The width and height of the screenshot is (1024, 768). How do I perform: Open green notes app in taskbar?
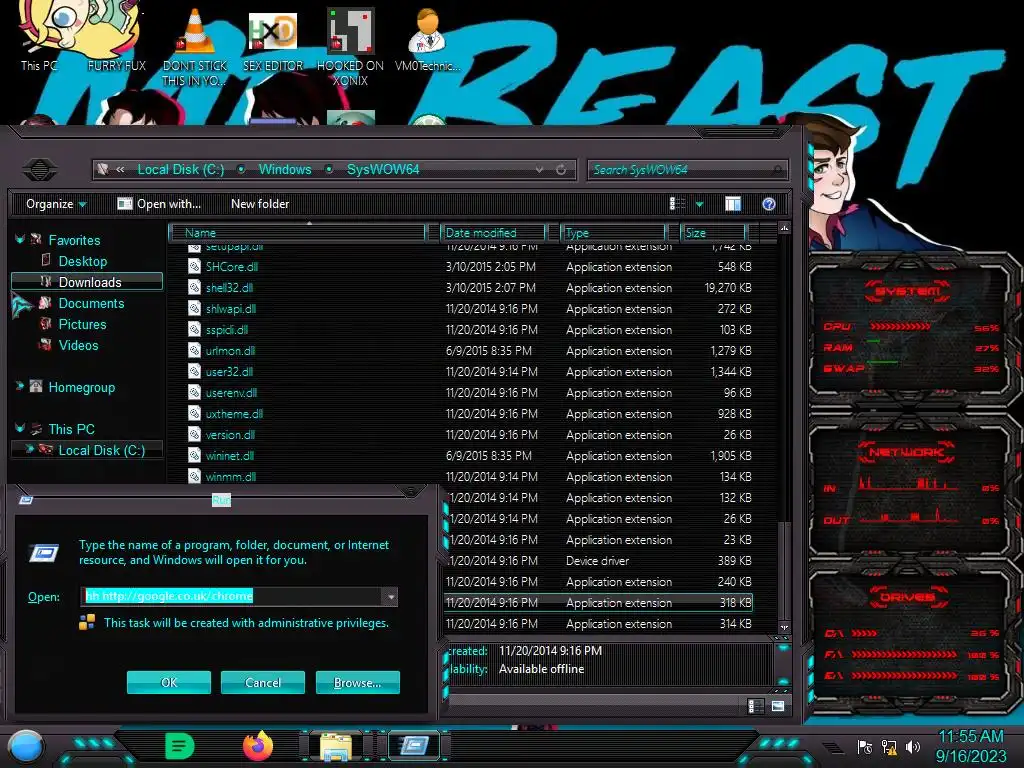click(180, 746)
